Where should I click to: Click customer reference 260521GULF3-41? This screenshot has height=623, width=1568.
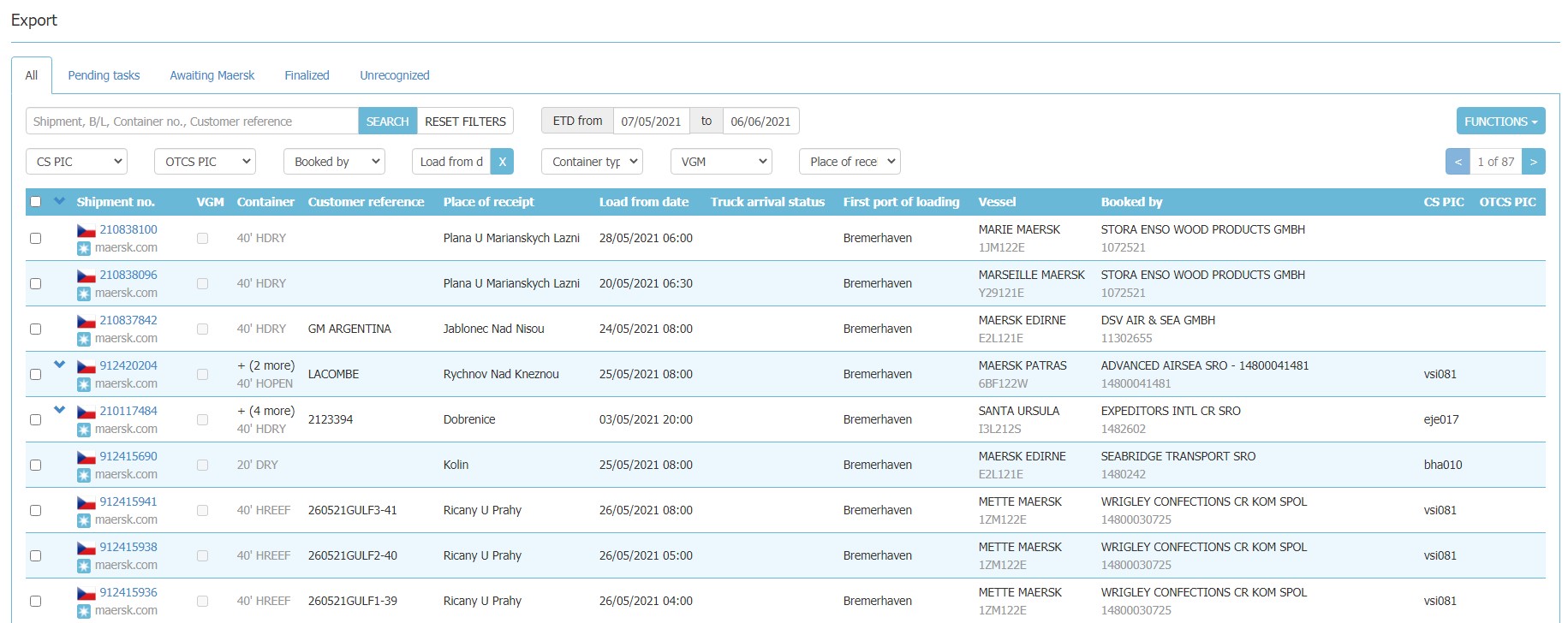pyautogui.click(x=353, y=510)
